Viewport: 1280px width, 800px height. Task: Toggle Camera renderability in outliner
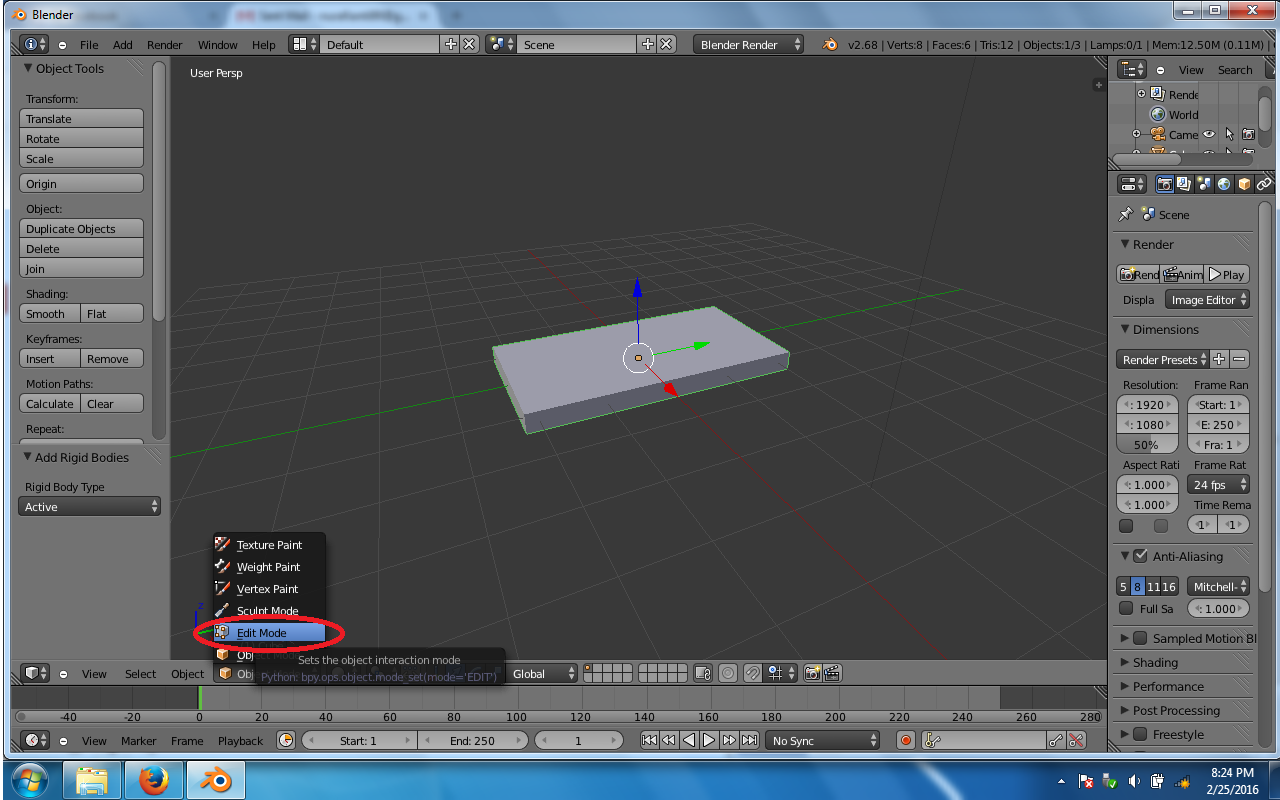coord(1248,134)
